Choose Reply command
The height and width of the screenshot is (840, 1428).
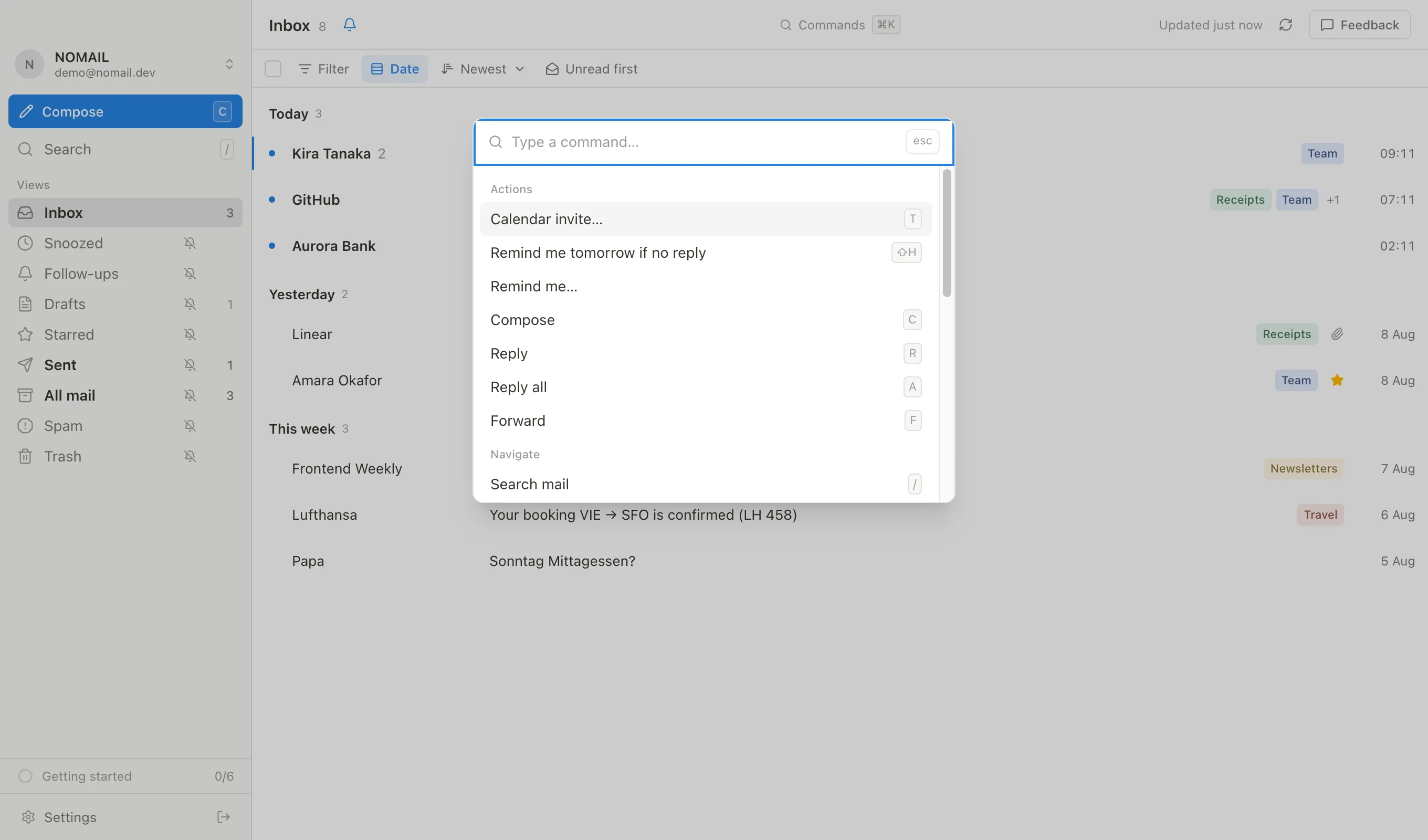coord(706,354)
